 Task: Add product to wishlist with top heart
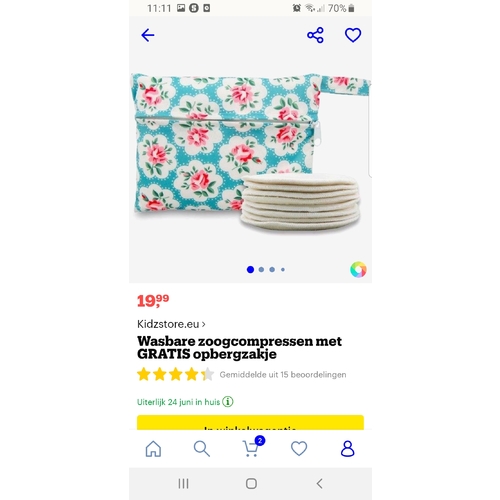coord(353,35)
